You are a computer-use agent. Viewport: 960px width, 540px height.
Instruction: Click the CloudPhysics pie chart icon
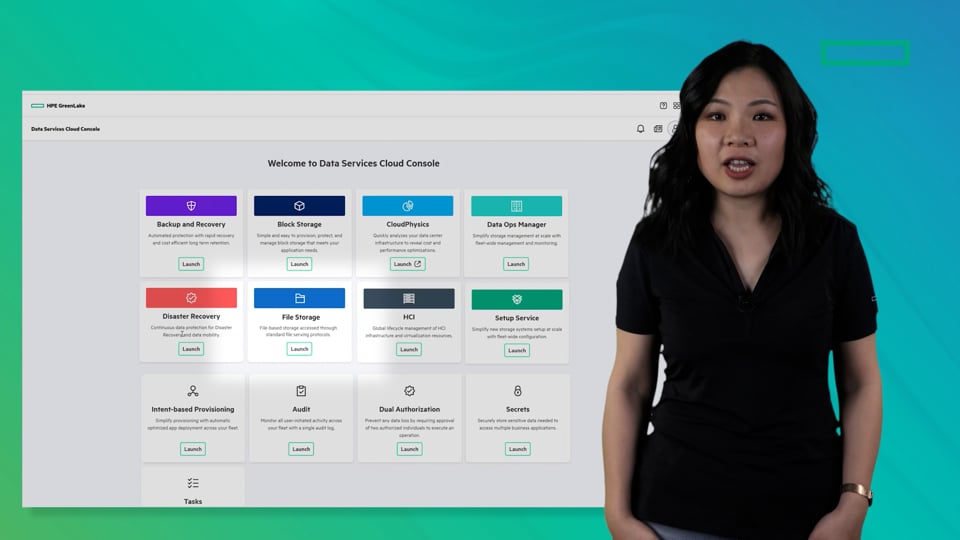coord(408,206)
